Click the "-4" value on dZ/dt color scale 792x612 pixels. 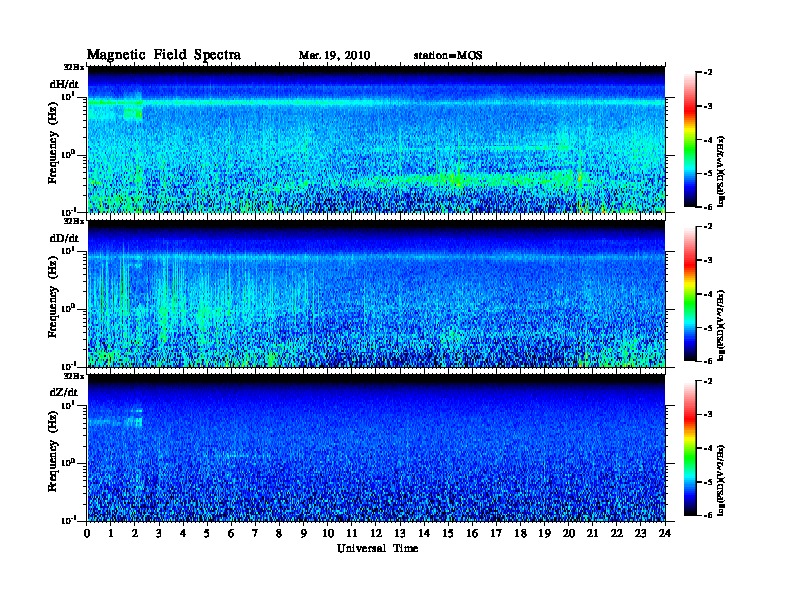click(708, 448)
